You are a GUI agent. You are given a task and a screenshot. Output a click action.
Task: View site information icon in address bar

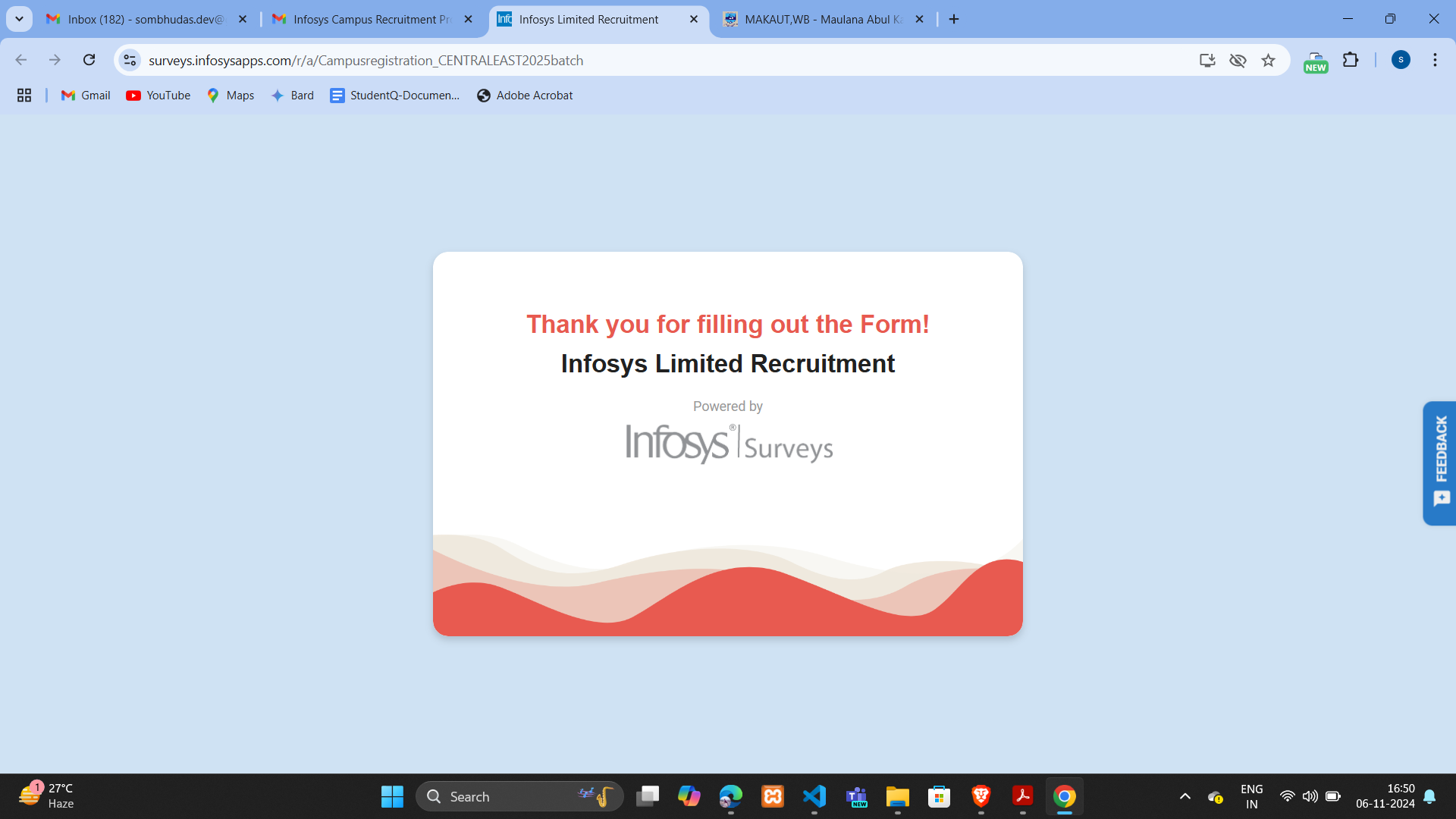pyautogui.click(x=130, y=60)
